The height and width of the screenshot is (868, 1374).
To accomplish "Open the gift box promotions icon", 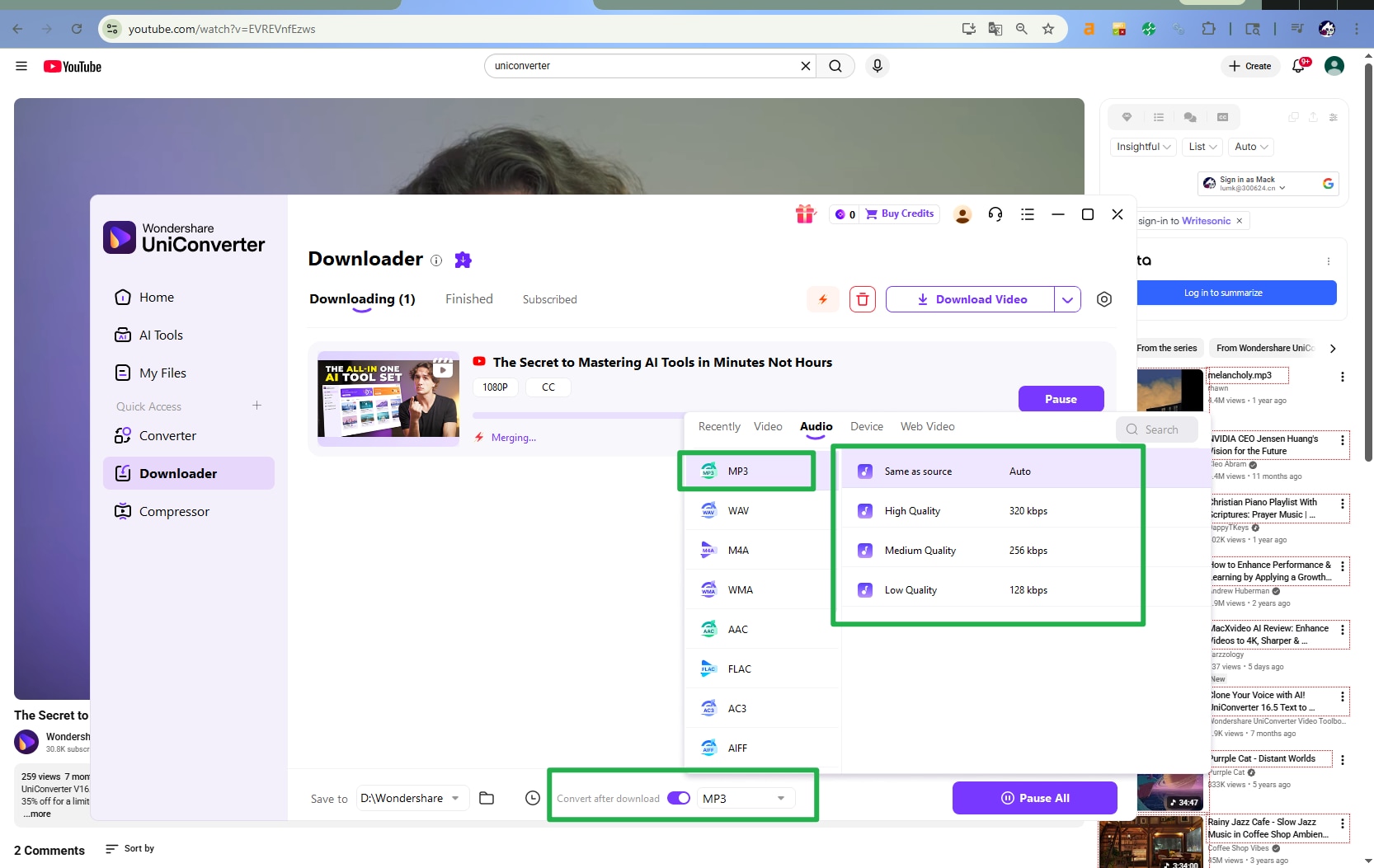I will [806, 214].
